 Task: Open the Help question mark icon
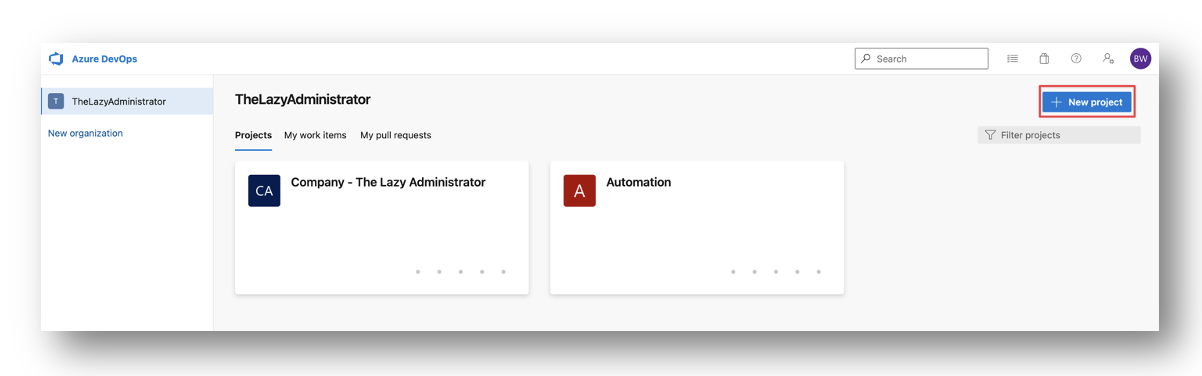pos(1076,59)
